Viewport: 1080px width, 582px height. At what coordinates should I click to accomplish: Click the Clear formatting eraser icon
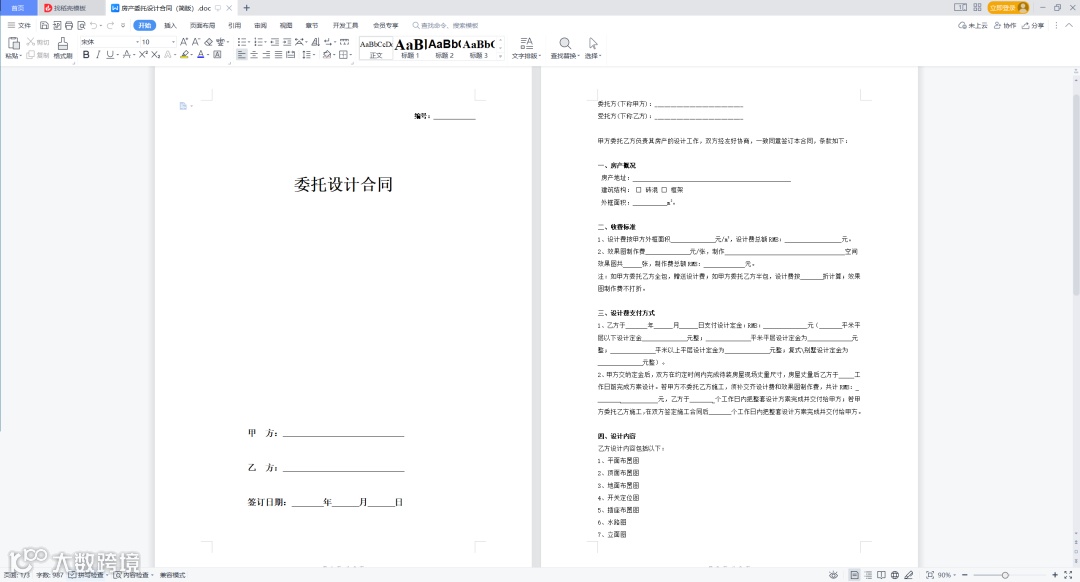tap(208, 42)
